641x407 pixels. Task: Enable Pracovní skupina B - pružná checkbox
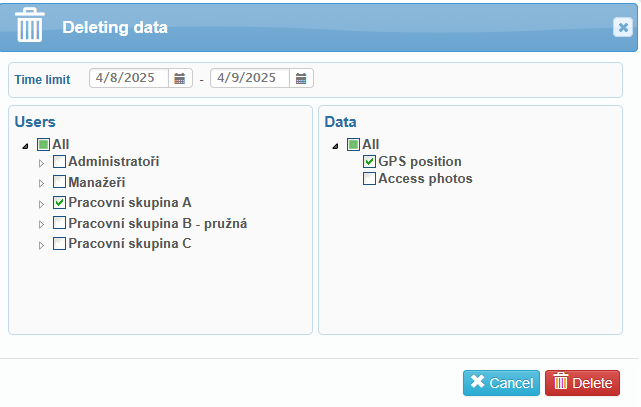(59, 223)
